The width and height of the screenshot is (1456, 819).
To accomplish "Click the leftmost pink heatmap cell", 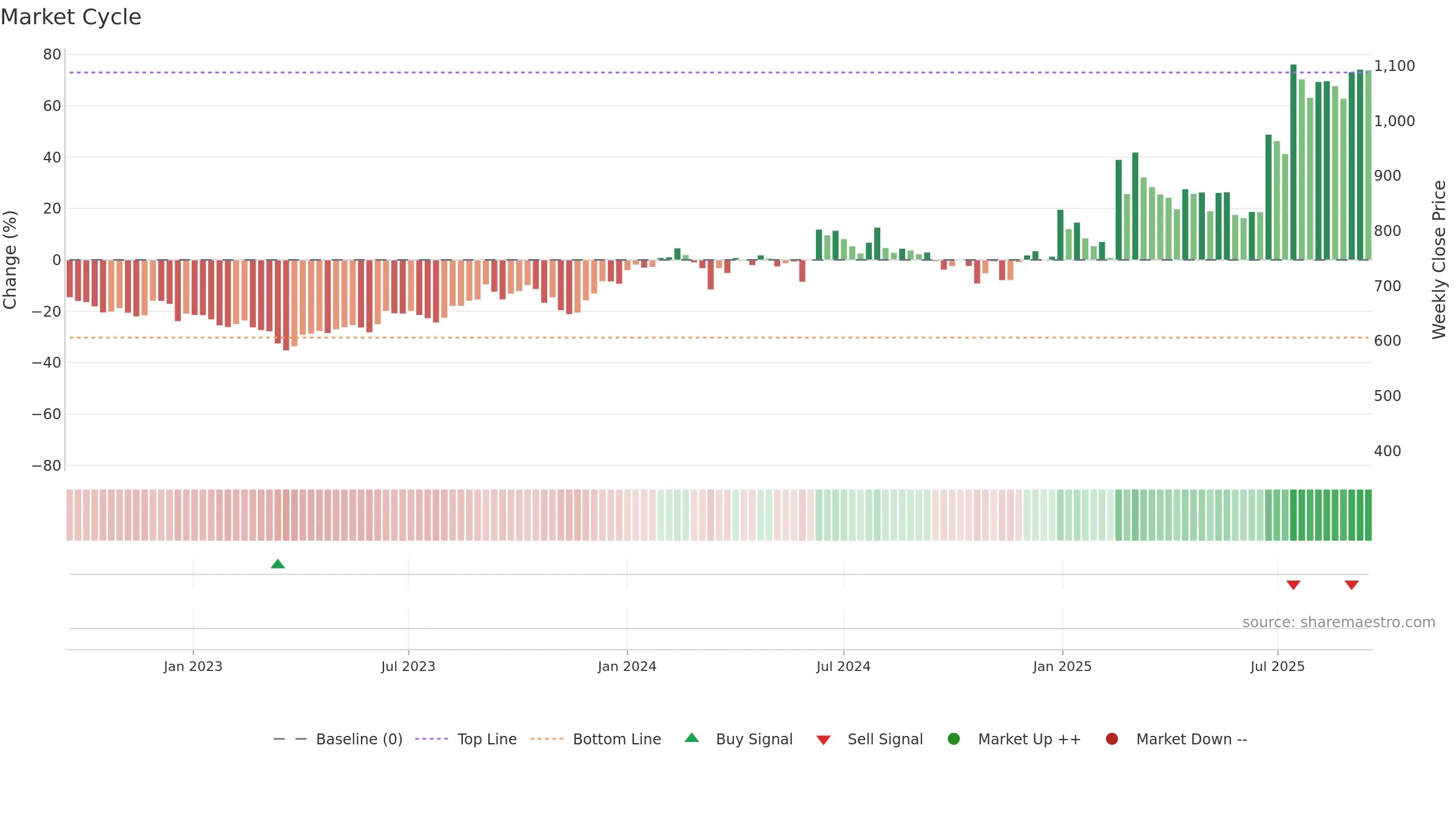I will pos(70,515).
